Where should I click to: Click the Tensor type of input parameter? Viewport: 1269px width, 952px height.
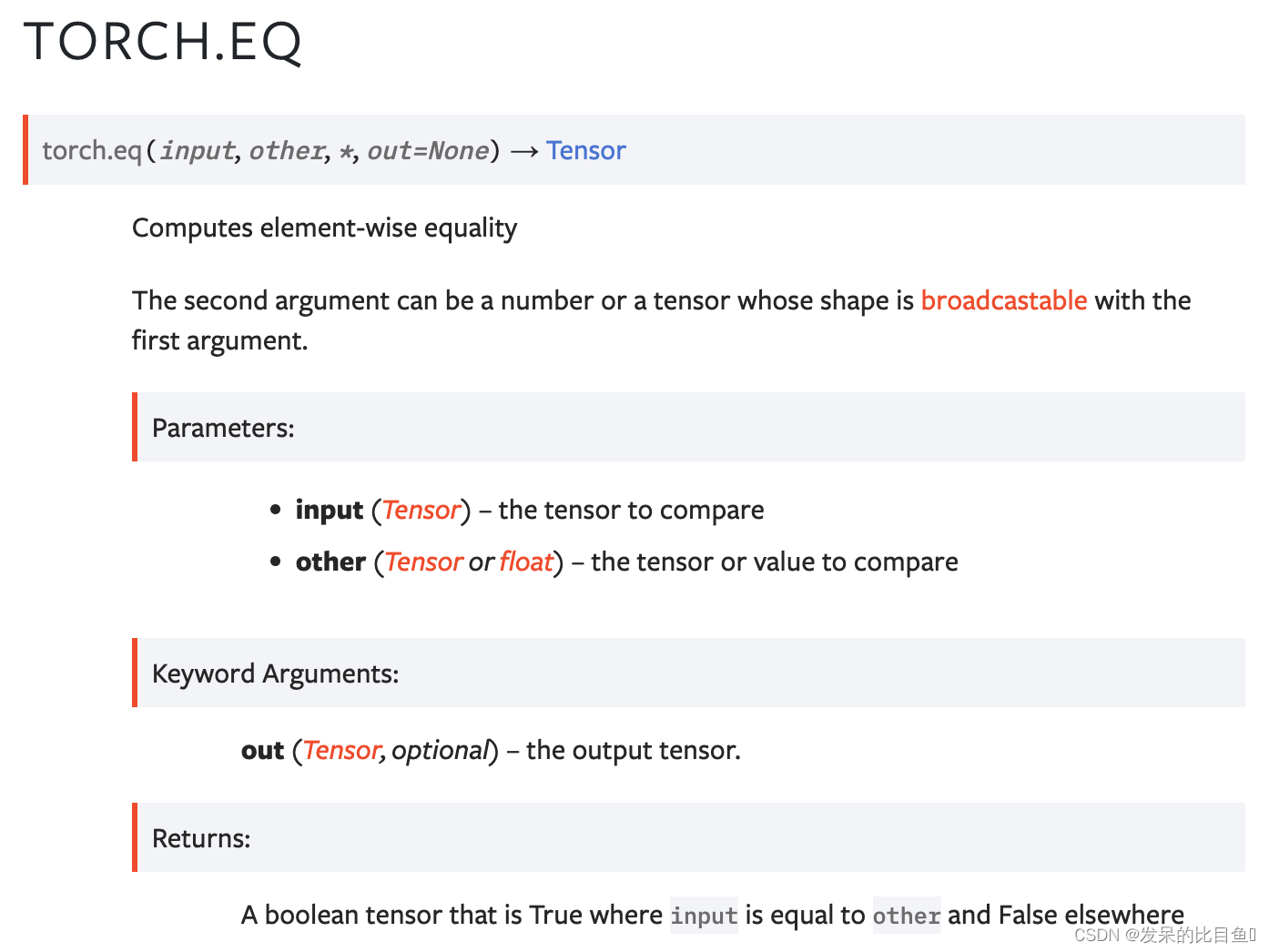(421, 510)
